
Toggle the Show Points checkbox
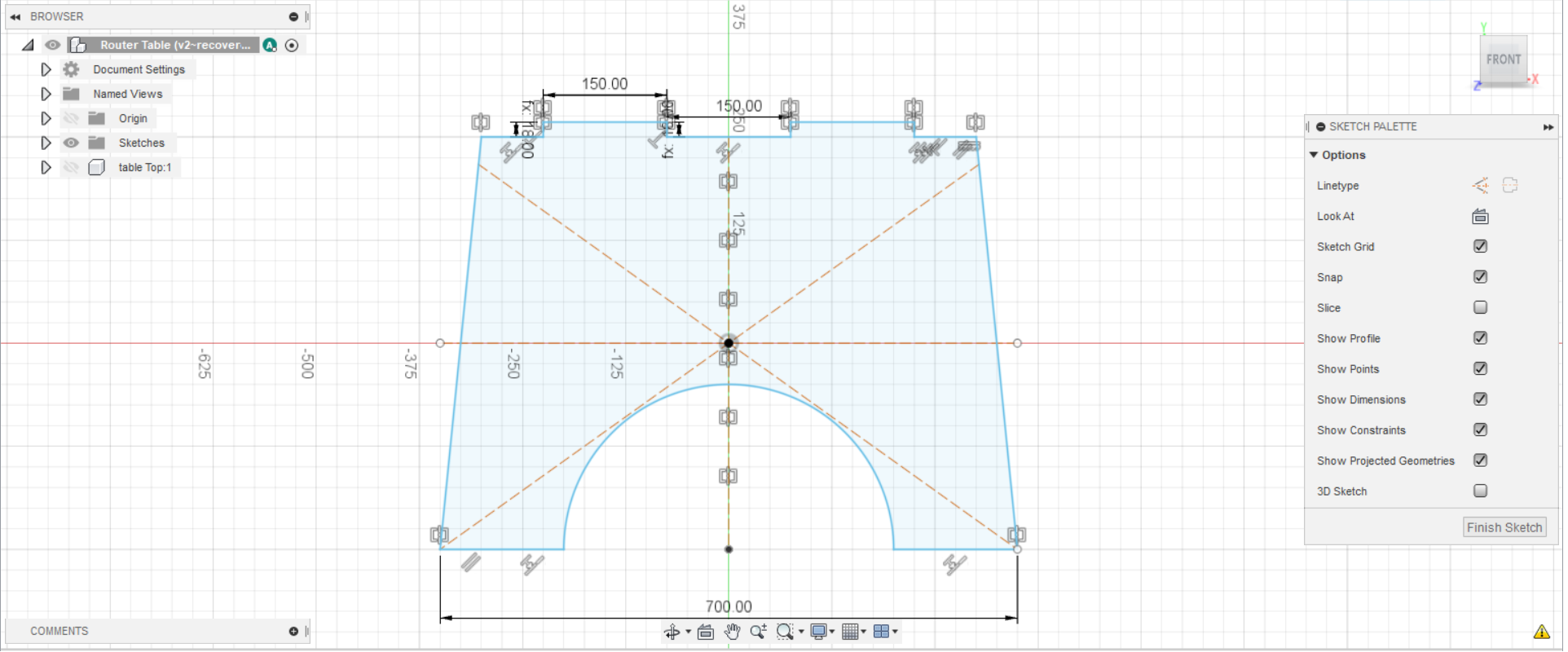(1480, 368)
